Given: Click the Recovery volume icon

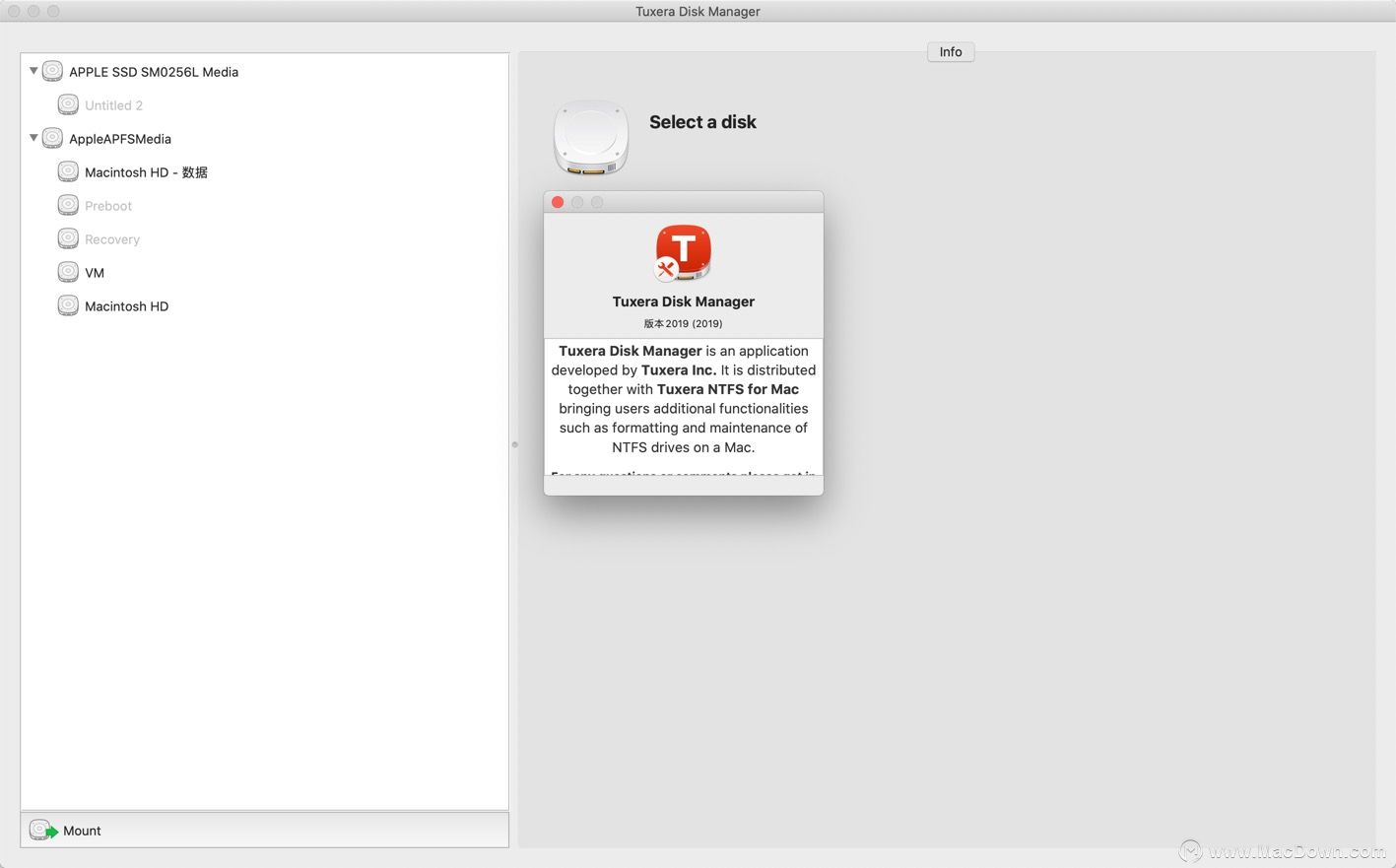Looking at the screenshot, I should [x=68, y=238].
